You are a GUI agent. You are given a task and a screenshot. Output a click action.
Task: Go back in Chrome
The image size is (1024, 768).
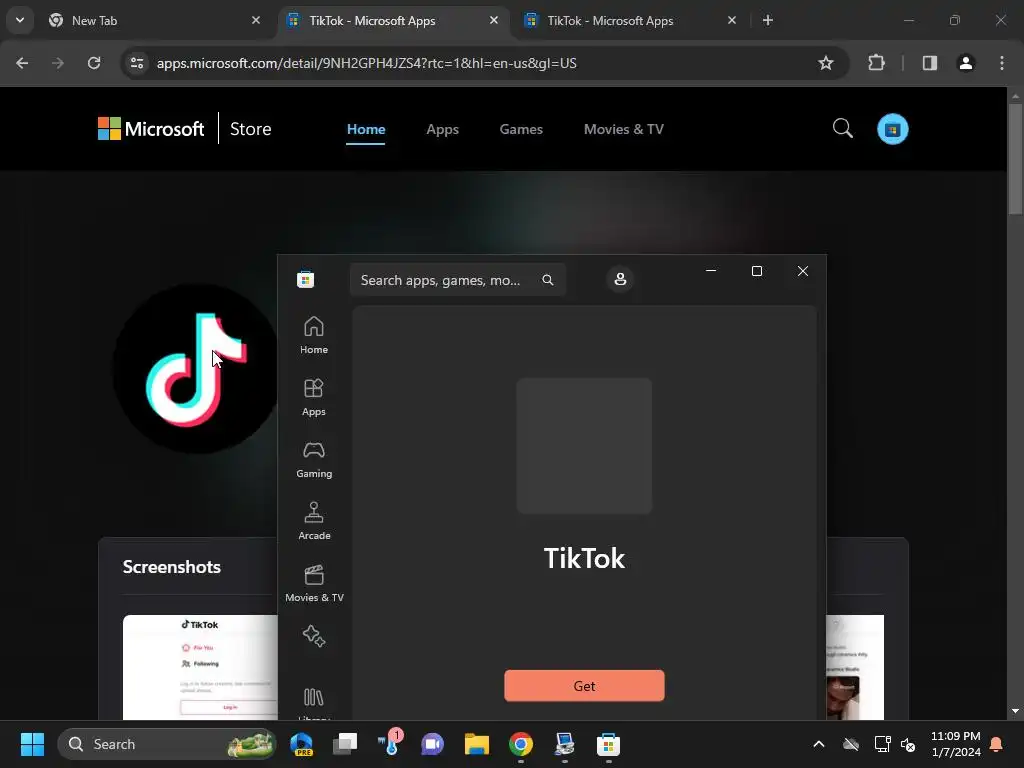(x=22, y=63)
